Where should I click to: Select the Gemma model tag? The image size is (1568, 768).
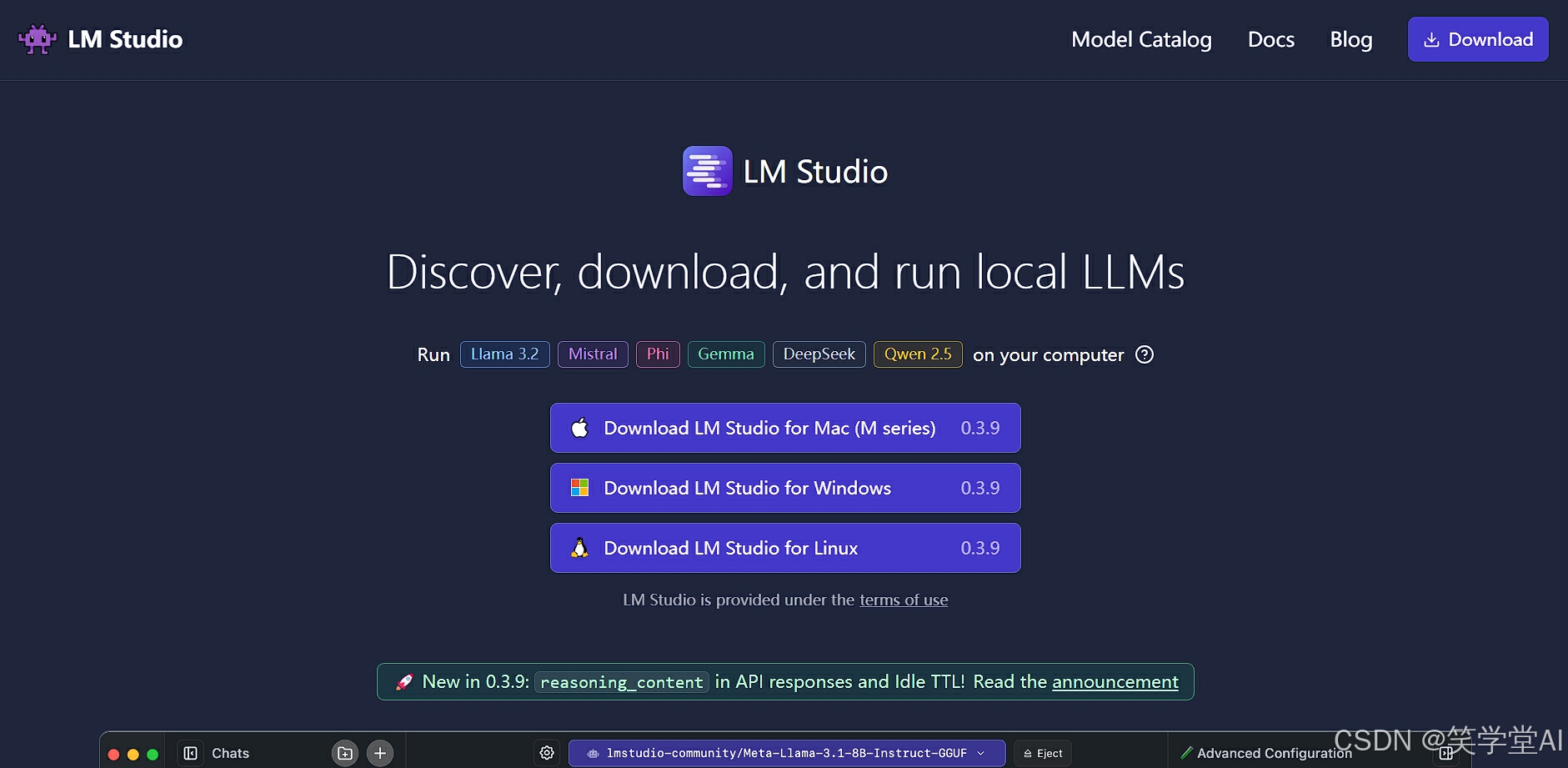pos(726,354)
